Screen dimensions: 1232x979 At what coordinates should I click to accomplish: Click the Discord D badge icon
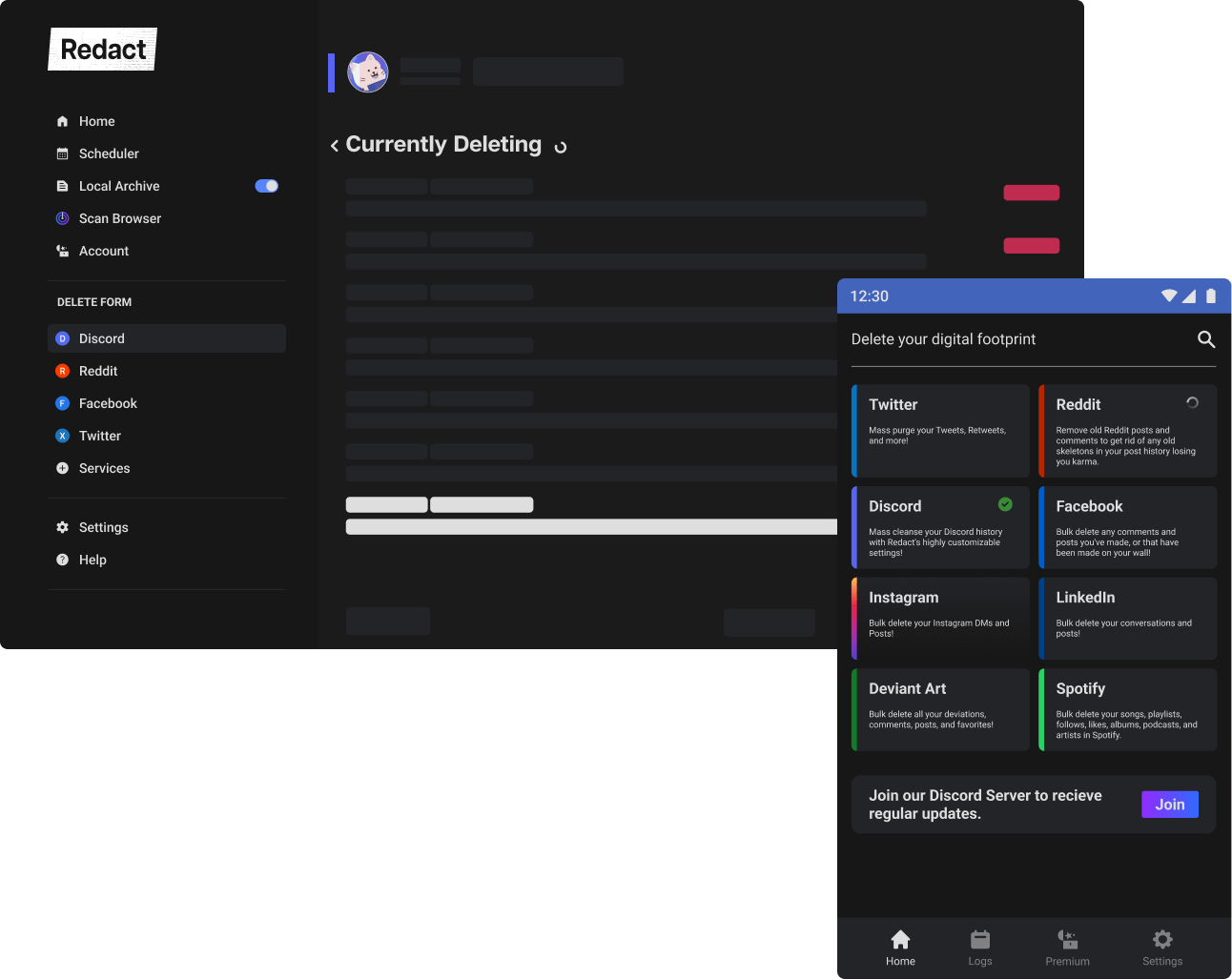63,338
